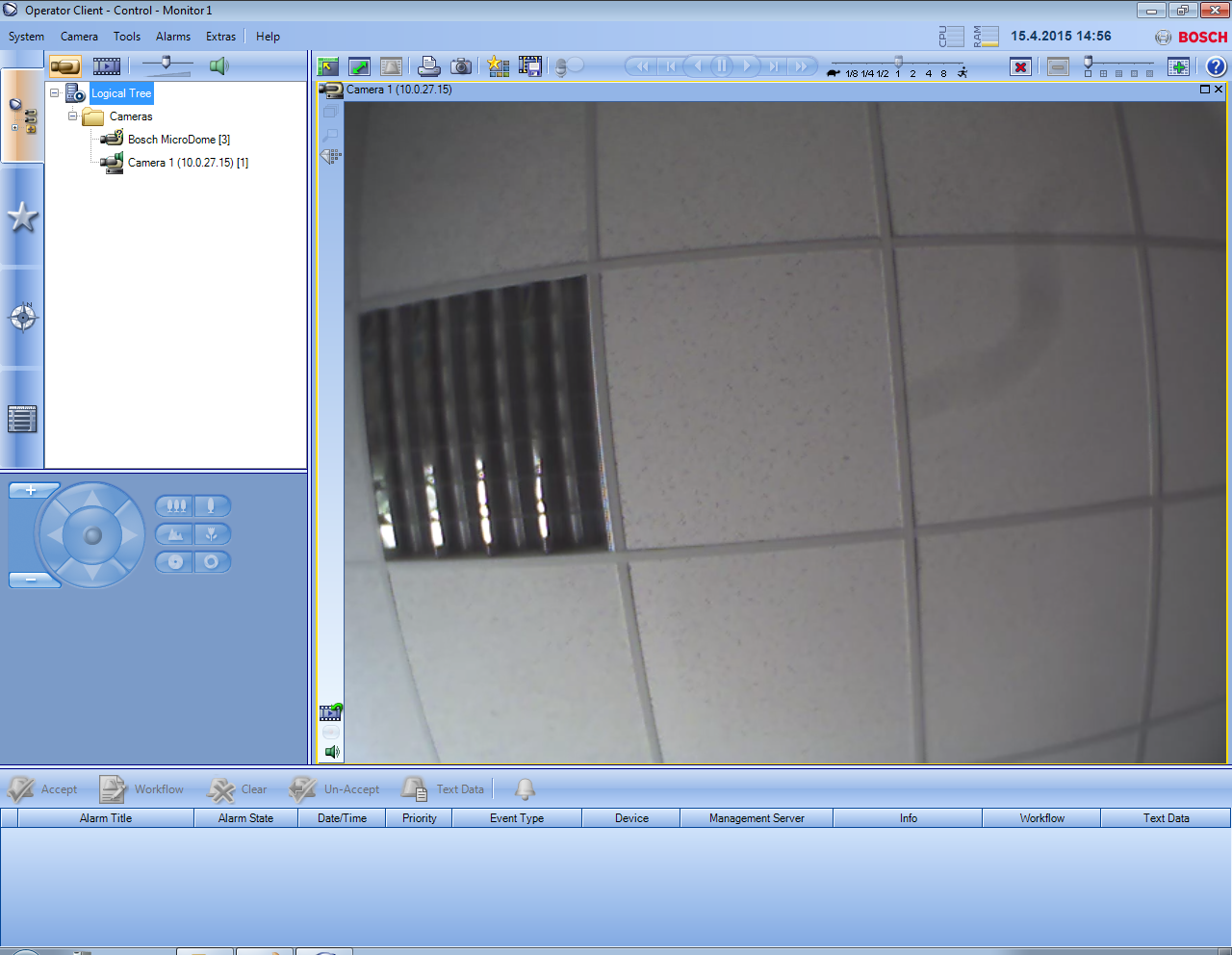Toggle audio in Camera 1 image pane
The width and height of the screenshot is (1232, 955).
(331, 752)
